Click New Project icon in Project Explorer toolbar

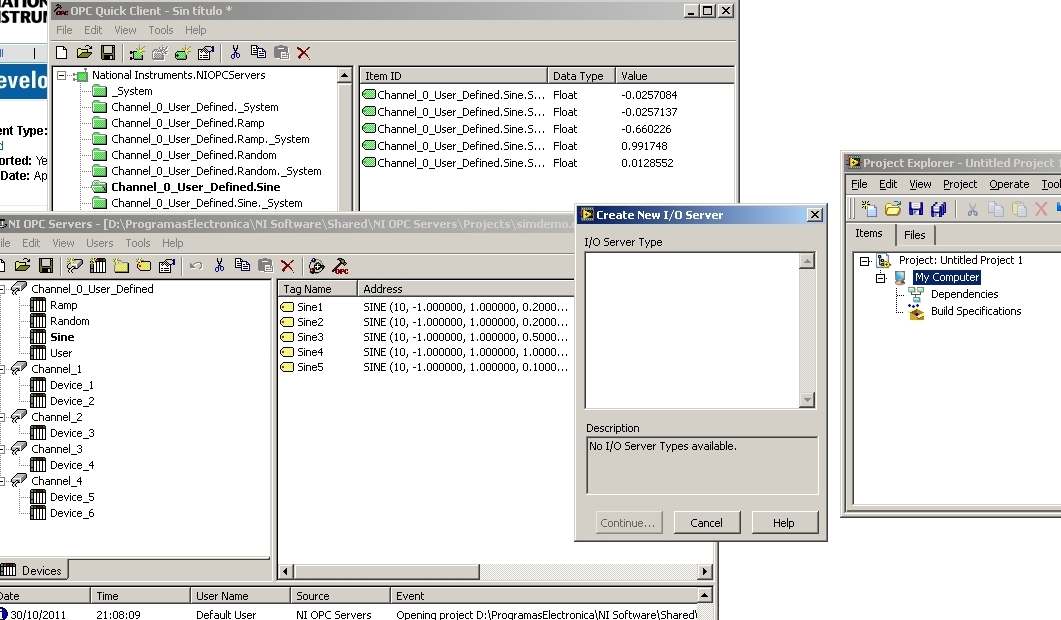(x=869, y=209)
